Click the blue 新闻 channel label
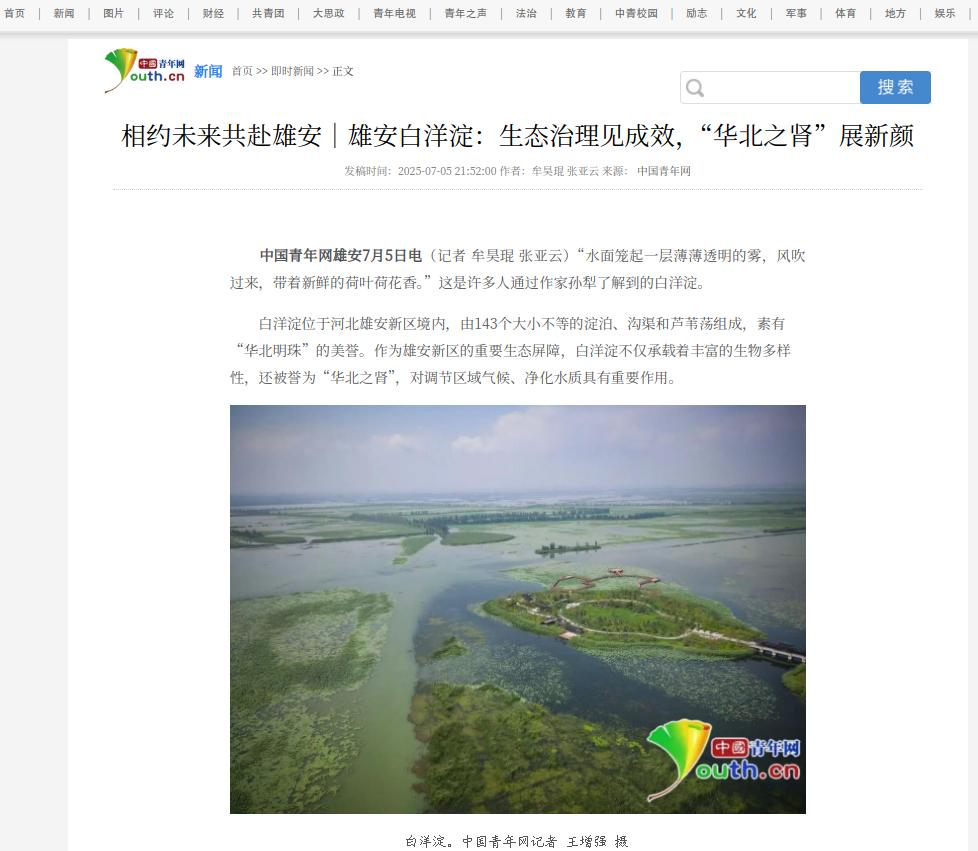 (x=208, y=72)
